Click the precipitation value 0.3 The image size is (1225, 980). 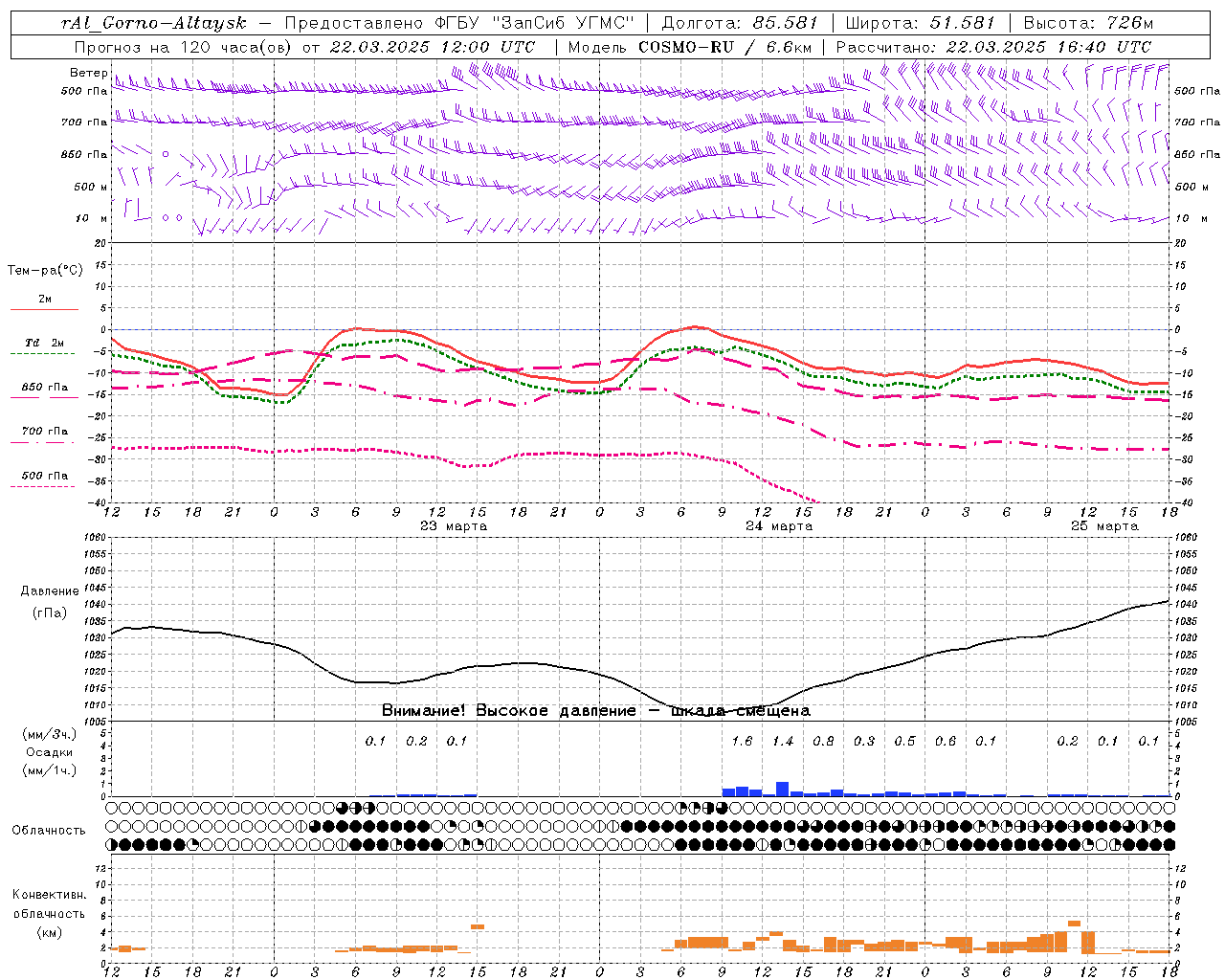point(864,741)
